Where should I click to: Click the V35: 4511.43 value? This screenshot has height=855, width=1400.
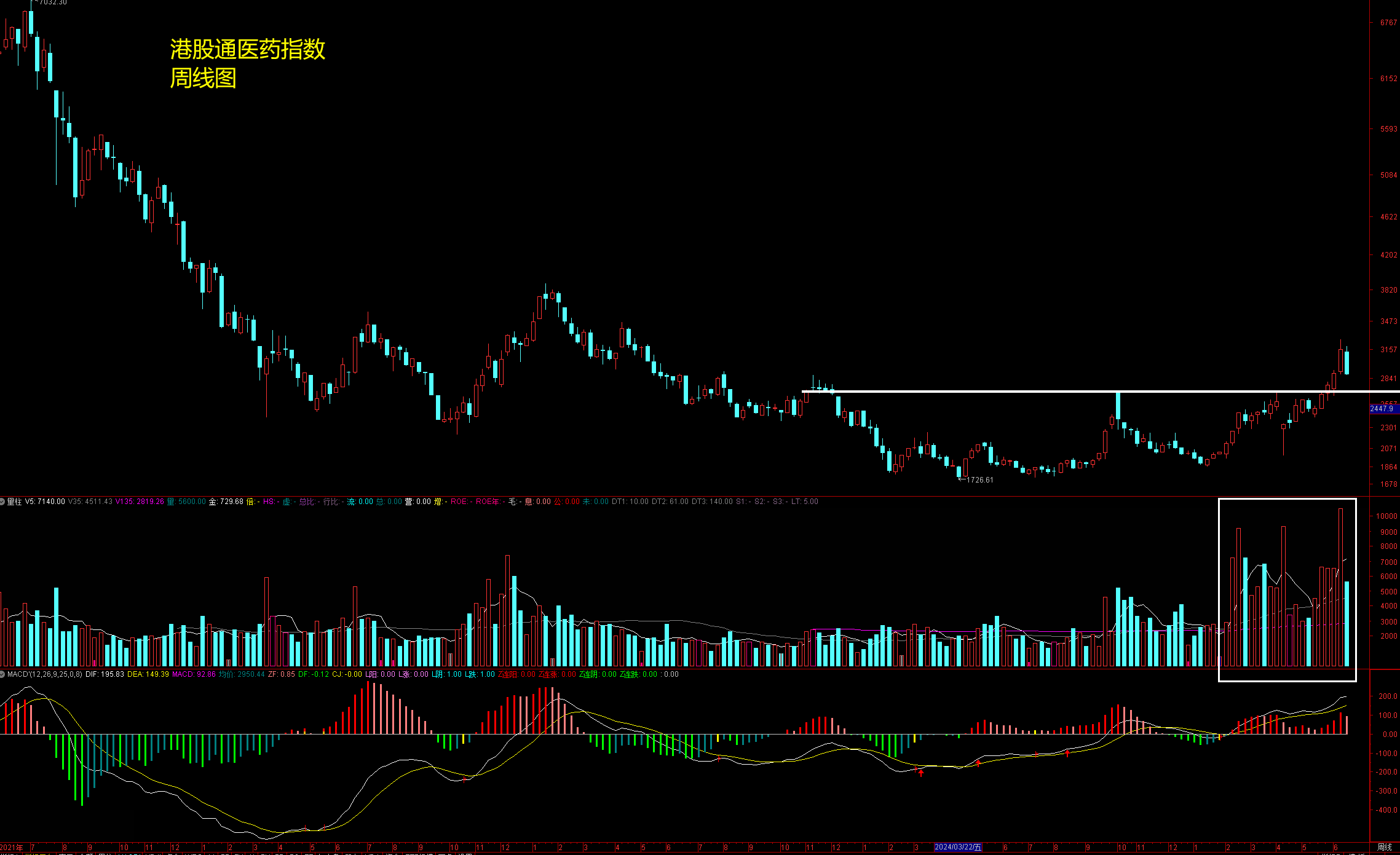pyautogui.click(x=90, y=502)
